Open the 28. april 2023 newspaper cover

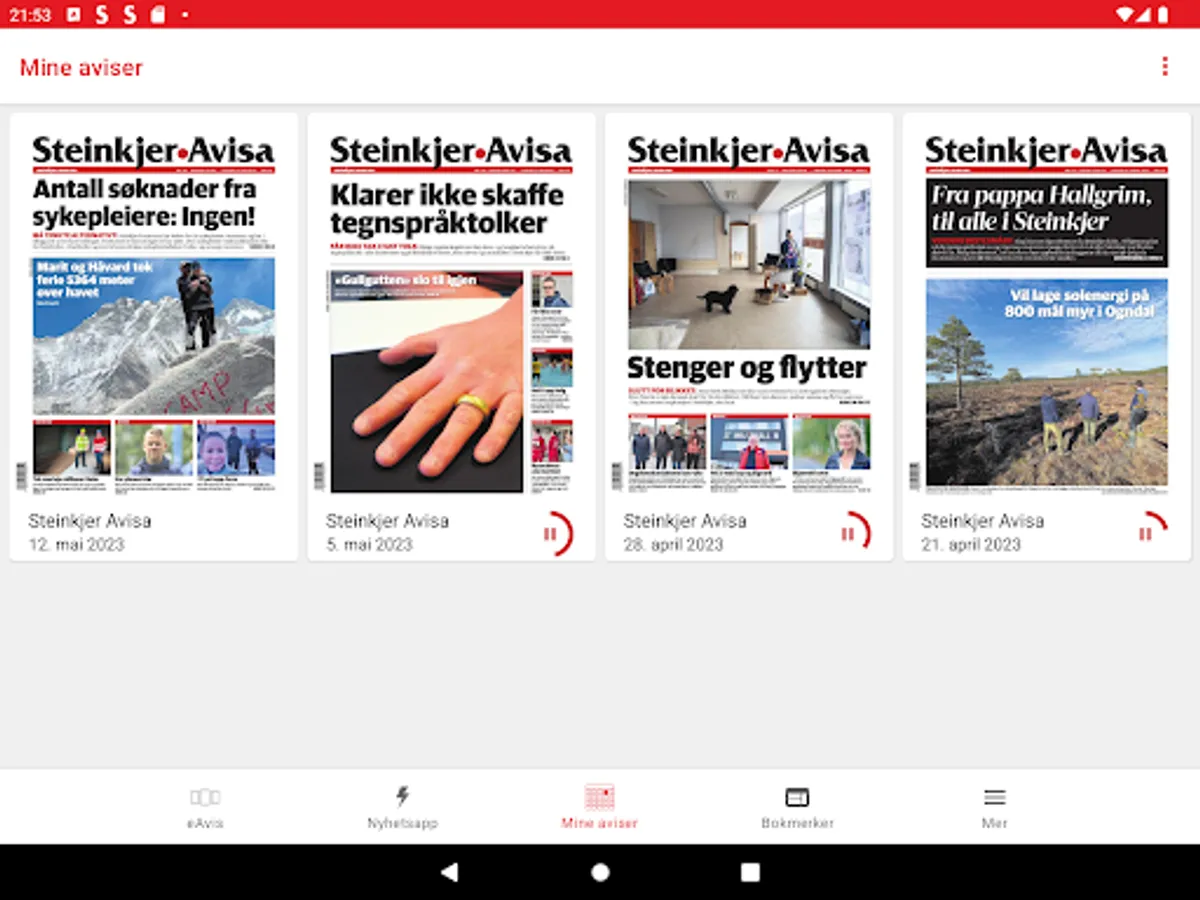tap(749, 312)
